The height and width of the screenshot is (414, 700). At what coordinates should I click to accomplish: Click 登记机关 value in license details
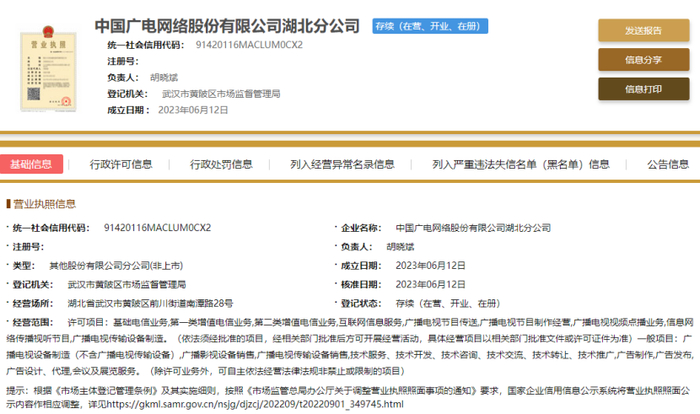pyautogui.click(x=127, y=284)
